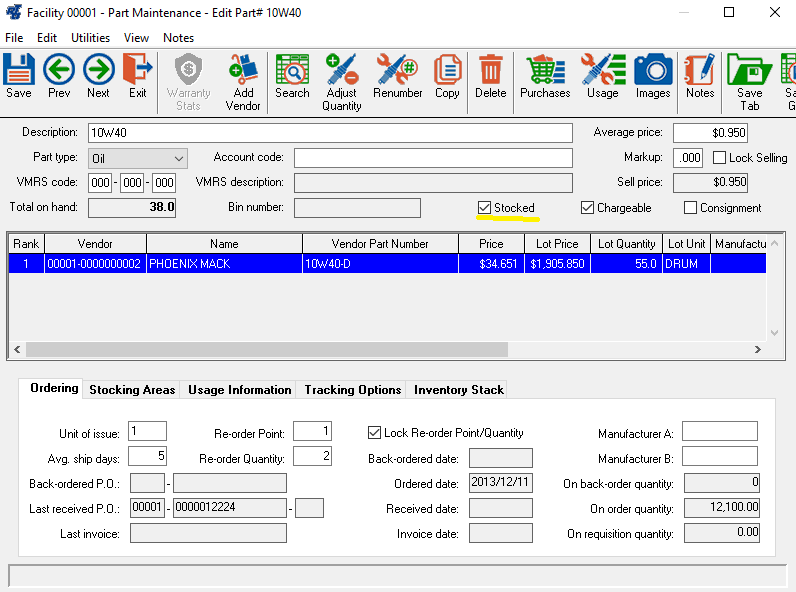Screen dimensions: 796x592
Task: Click the Add Vendor icon
Action: point(243,80)
